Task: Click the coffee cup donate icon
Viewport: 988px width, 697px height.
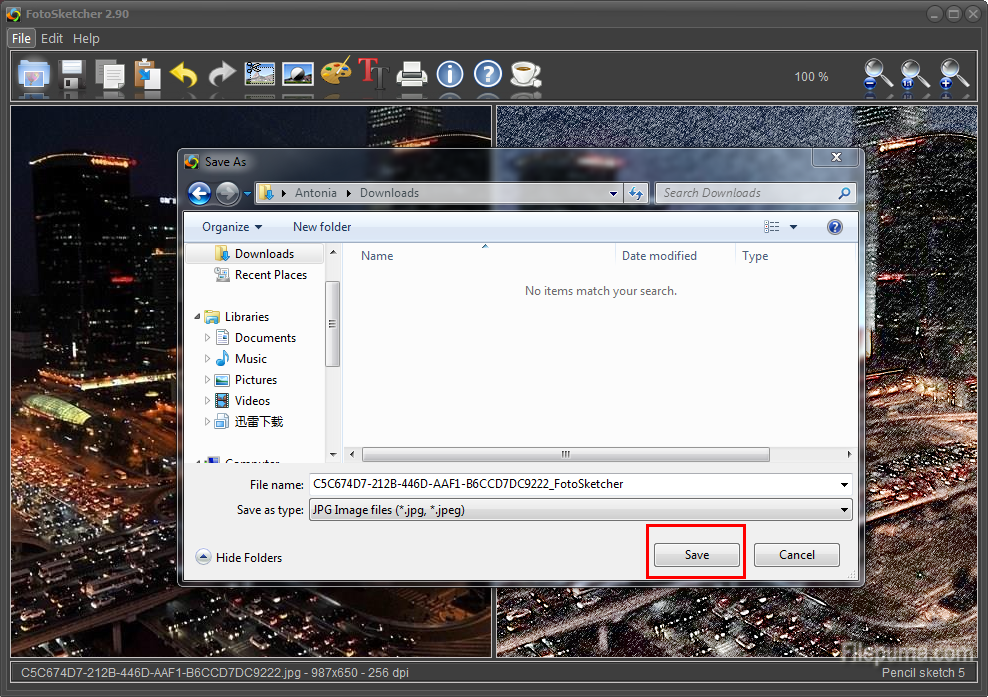Action: click(x=524, y=74)
